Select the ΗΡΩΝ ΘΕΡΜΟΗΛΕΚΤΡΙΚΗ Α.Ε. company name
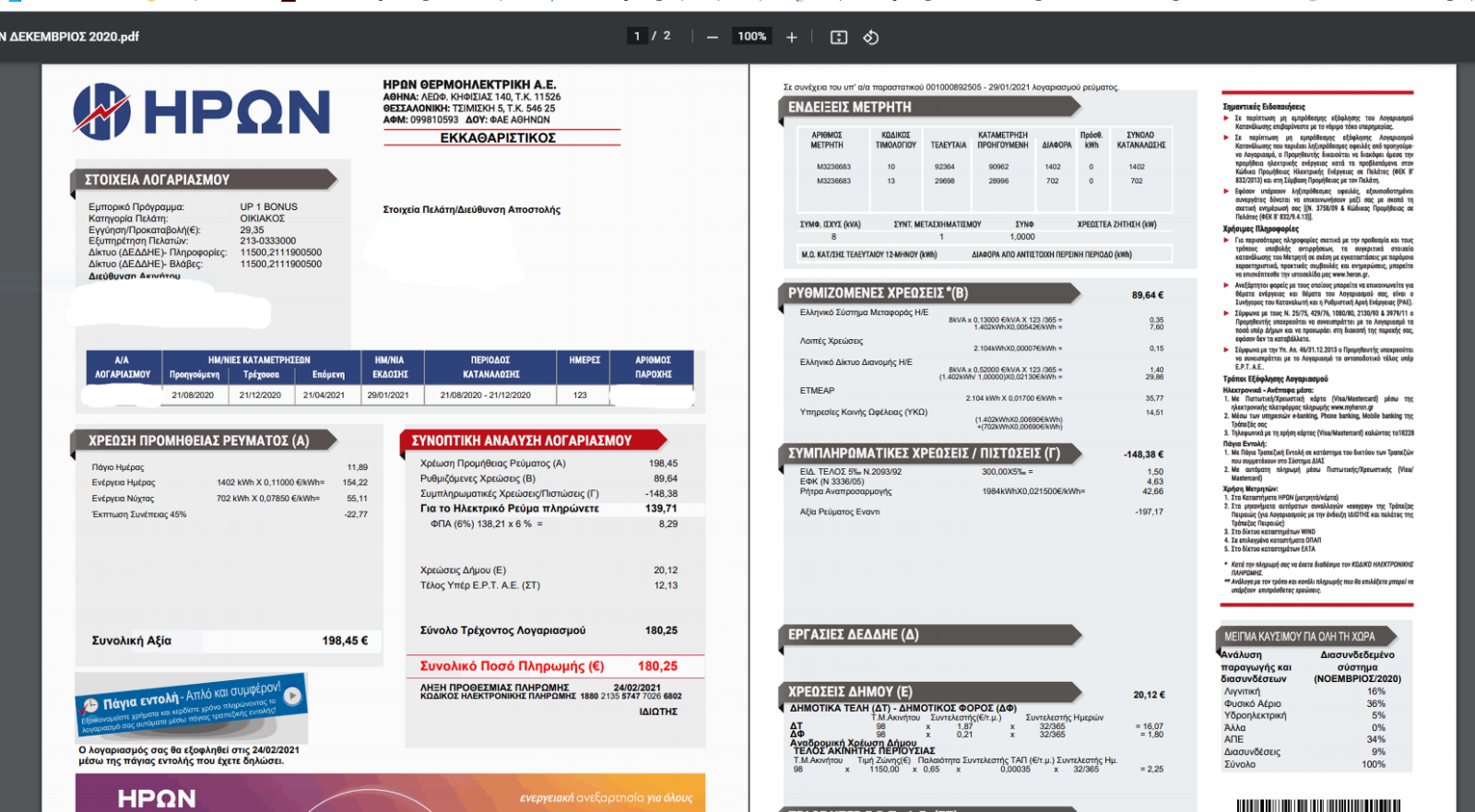 pyautogui.click(x=469, y=84)
